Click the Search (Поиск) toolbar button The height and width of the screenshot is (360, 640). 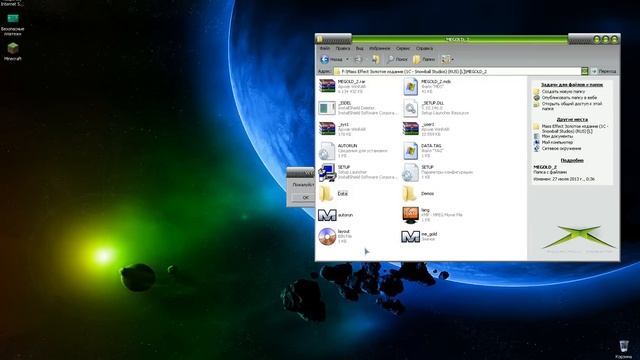[x=397, y=60]
